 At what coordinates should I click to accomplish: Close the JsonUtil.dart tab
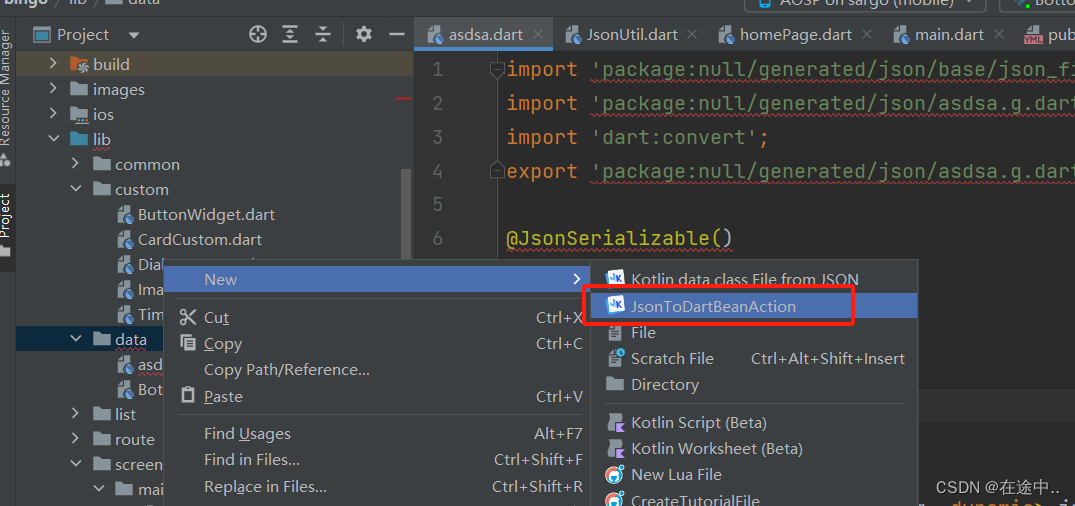(x=692, y=34)
